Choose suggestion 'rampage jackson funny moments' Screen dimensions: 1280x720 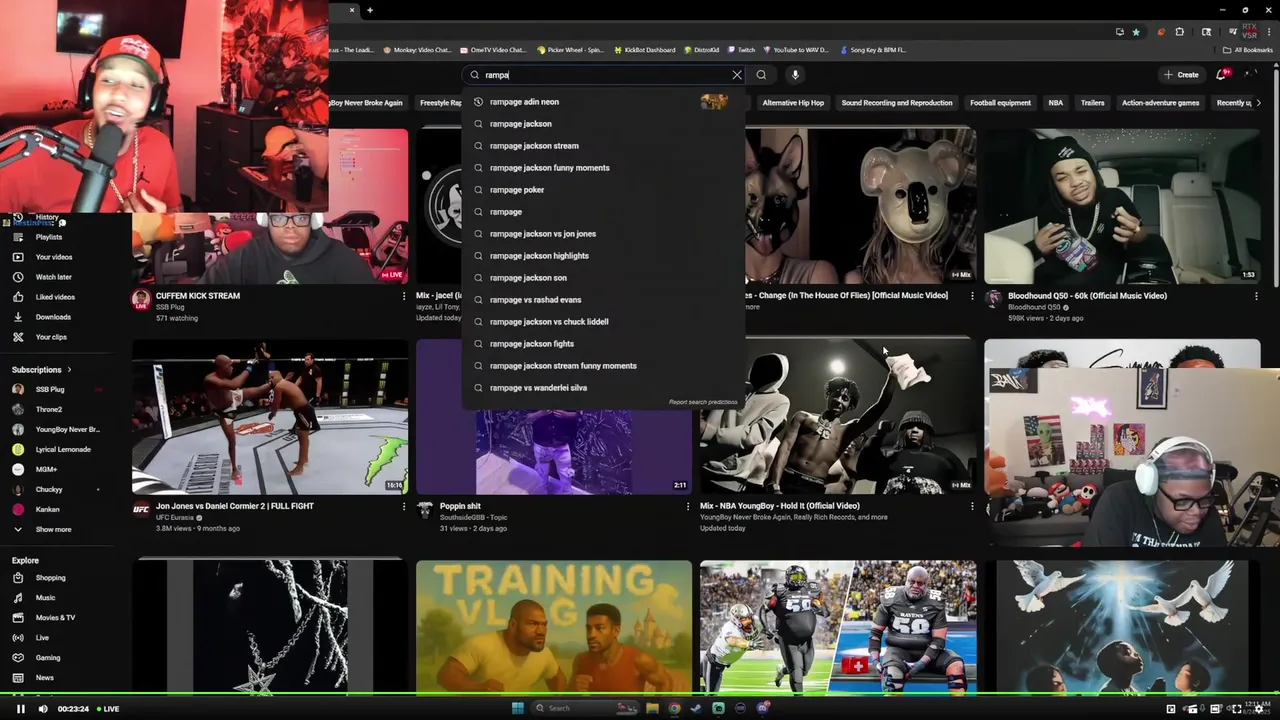pyautogui.click(x=604, y=168)
